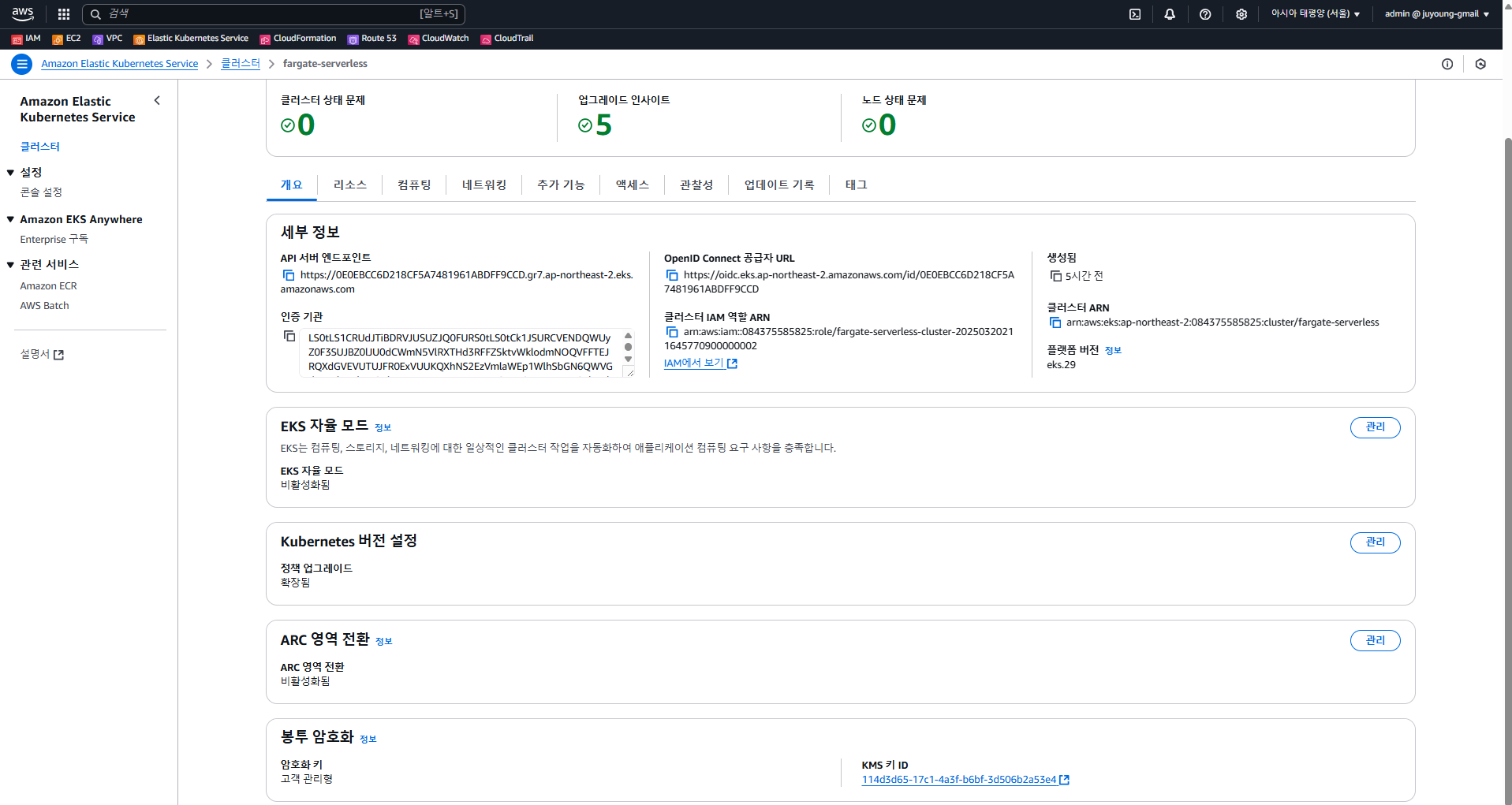1512x805 pixels.
Task: Toggle the side navigation hamburger menu
Action: pos(22,64)
